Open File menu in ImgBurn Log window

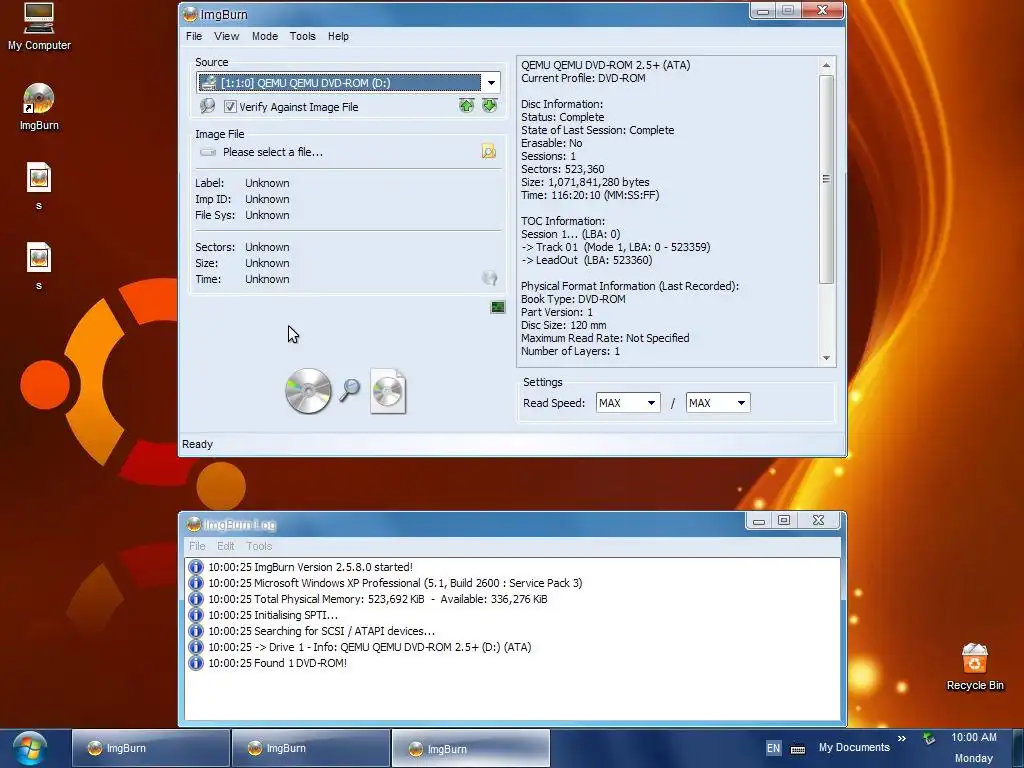coord(197,546)
